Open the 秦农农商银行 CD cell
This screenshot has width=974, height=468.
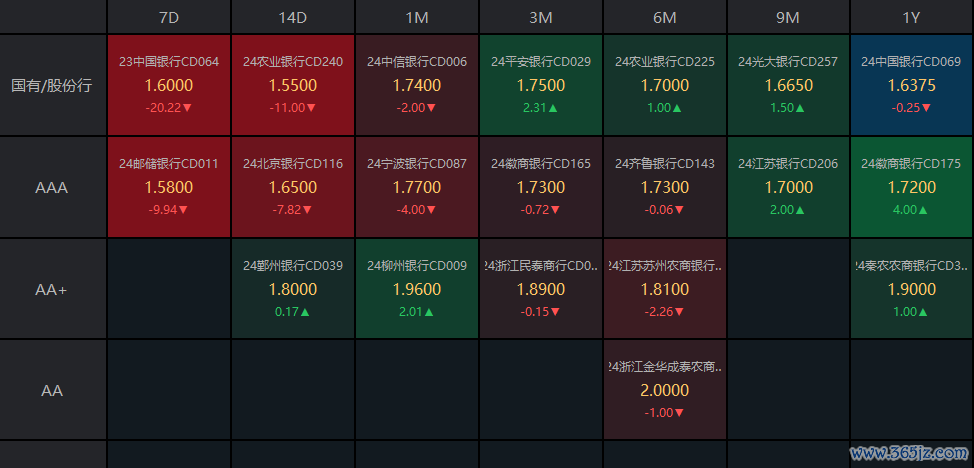pyautogui.click(x=911, y=289)
